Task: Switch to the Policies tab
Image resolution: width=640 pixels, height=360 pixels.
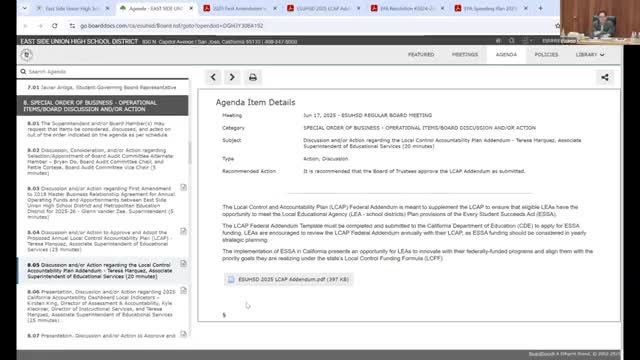Action: click(546, 55)
